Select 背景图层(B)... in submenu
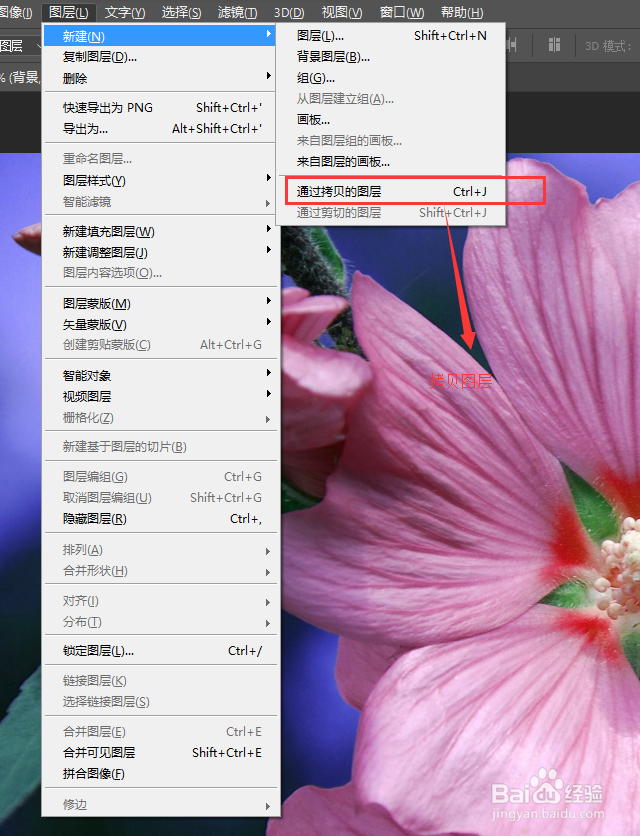This screenshot has height=836, width=640. [390, 57]
